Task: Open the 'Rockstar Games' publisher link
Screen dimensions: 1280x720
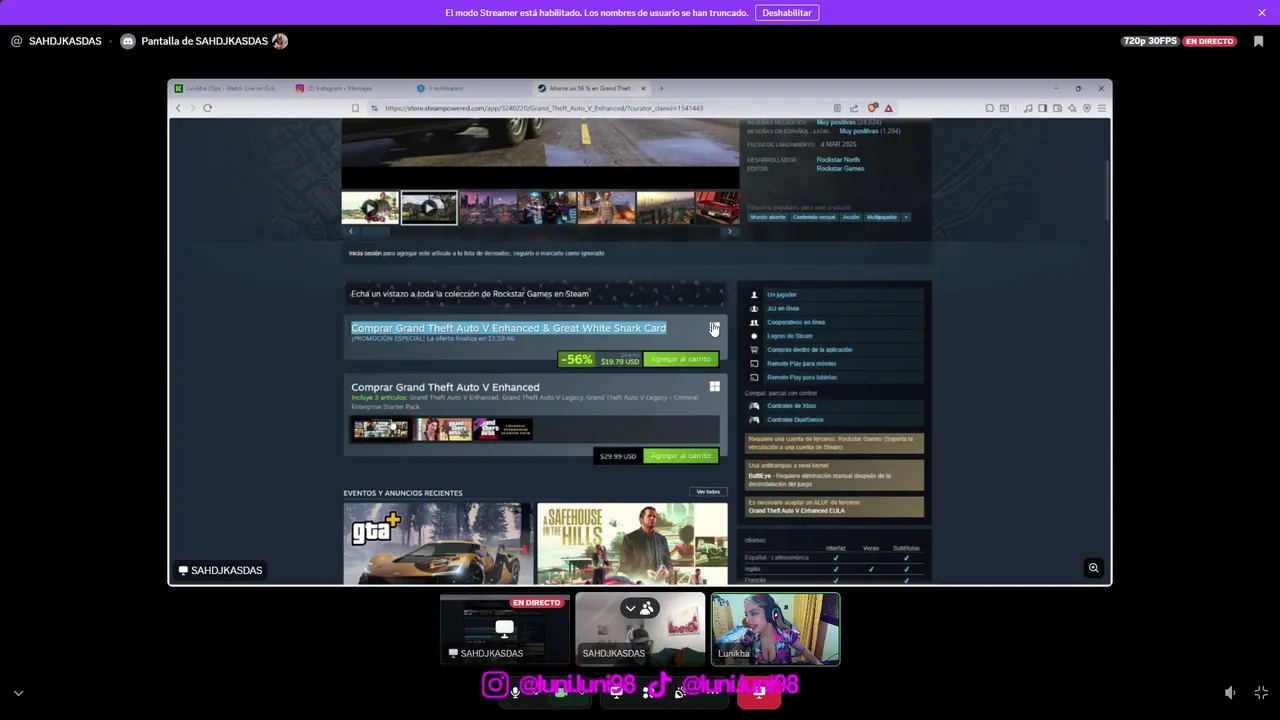Action: (x=840, y=169)
